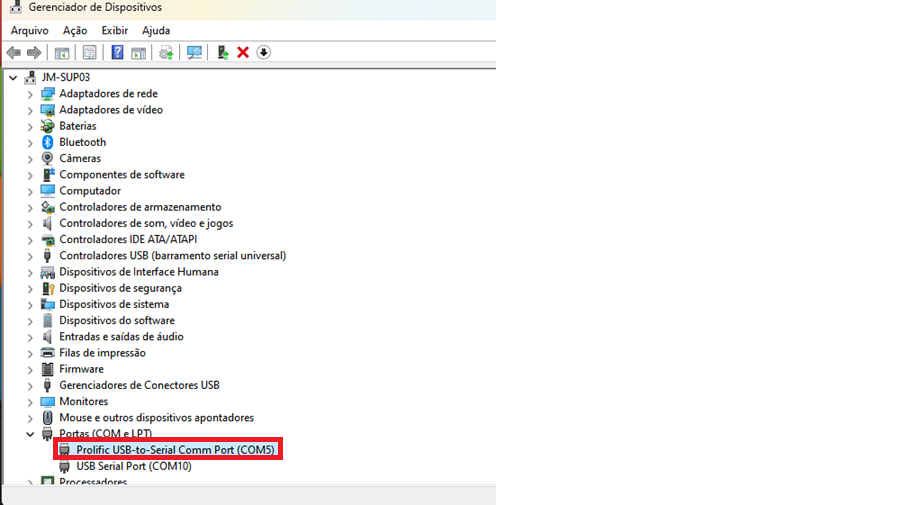Select USB Serial Port (COM10) entry
This screenshot has height=505, width=920.
point(134,466)
